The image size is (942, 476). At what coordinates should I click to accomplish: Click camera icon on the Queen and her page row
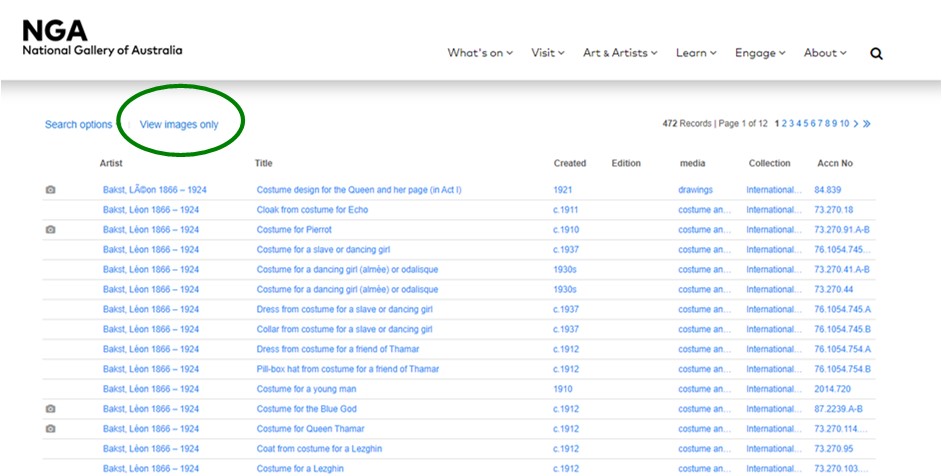click(51, 190)
